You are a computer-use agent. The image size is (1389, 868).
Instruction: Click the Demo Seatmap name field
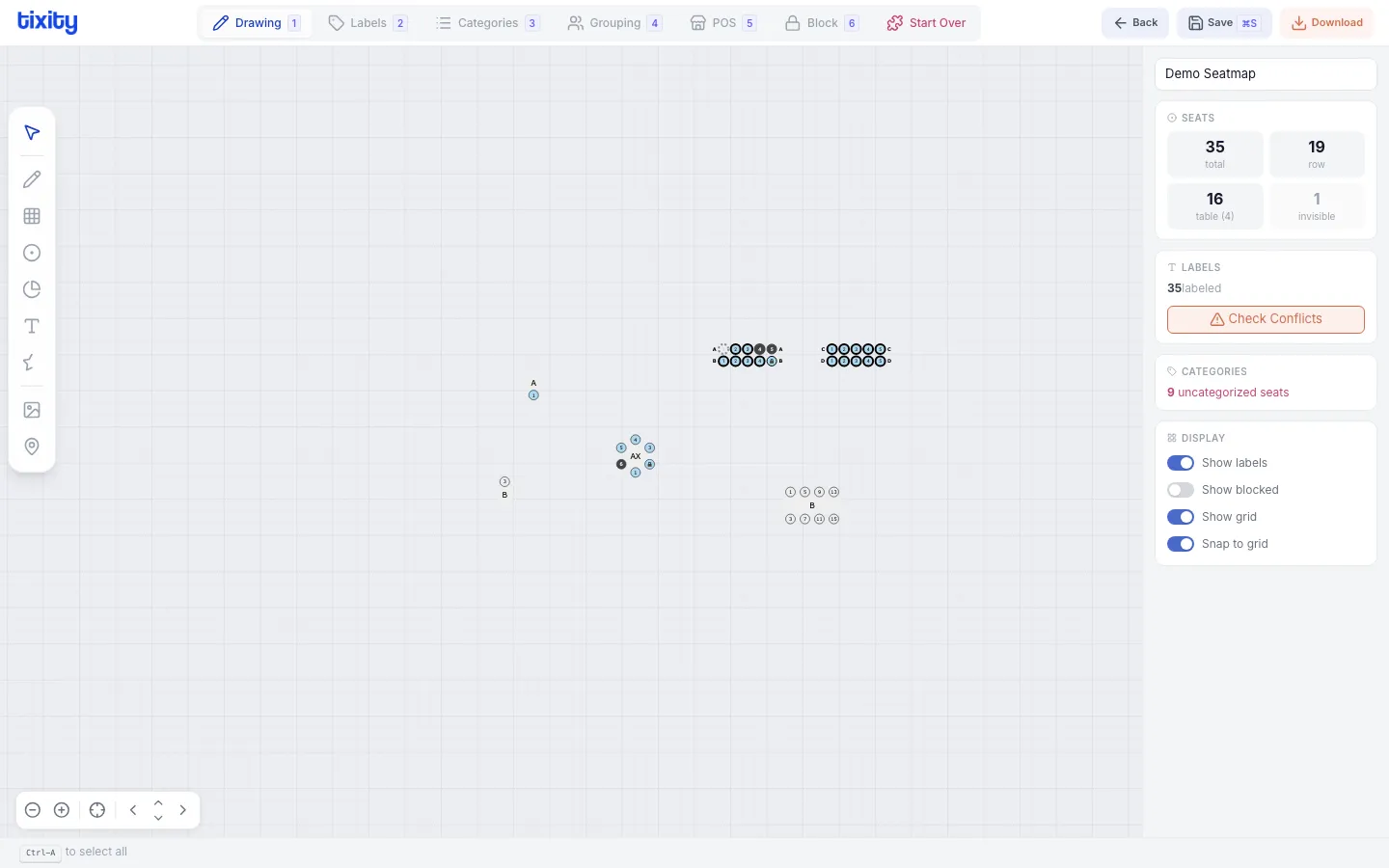1265,73
